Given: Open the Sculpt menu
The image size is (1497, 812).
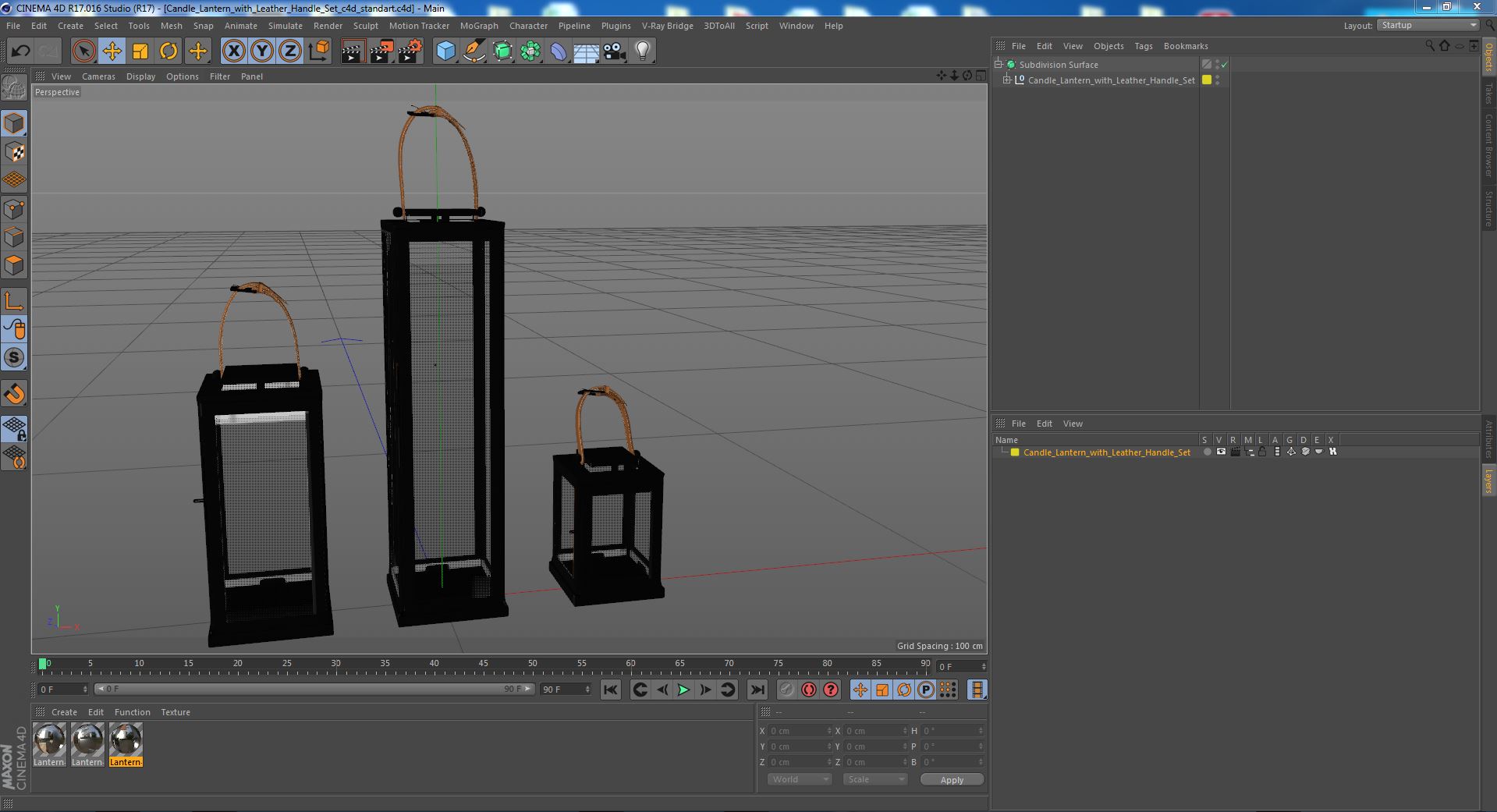Looking at the screenshot, I should click(365, 26).
